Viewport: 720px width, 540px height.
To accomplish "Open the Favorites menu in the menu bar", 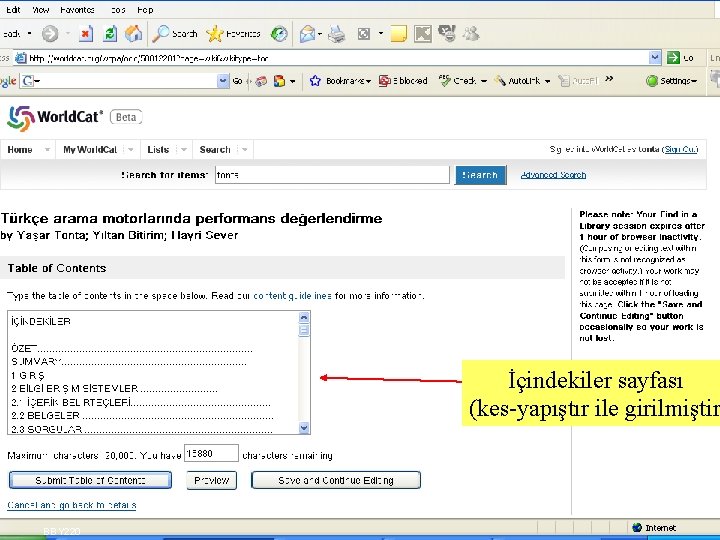I will (77, 10).
